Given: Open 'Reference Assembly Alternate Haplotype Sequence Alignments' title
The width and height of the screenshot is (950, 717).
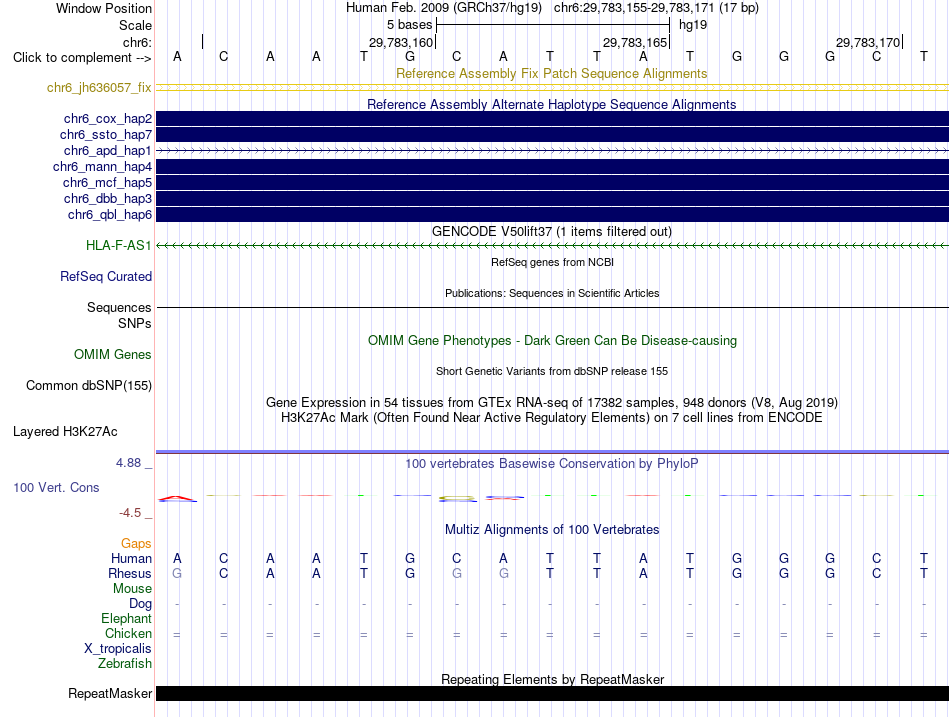Looking at the screenshot, I should pos(551,104).
